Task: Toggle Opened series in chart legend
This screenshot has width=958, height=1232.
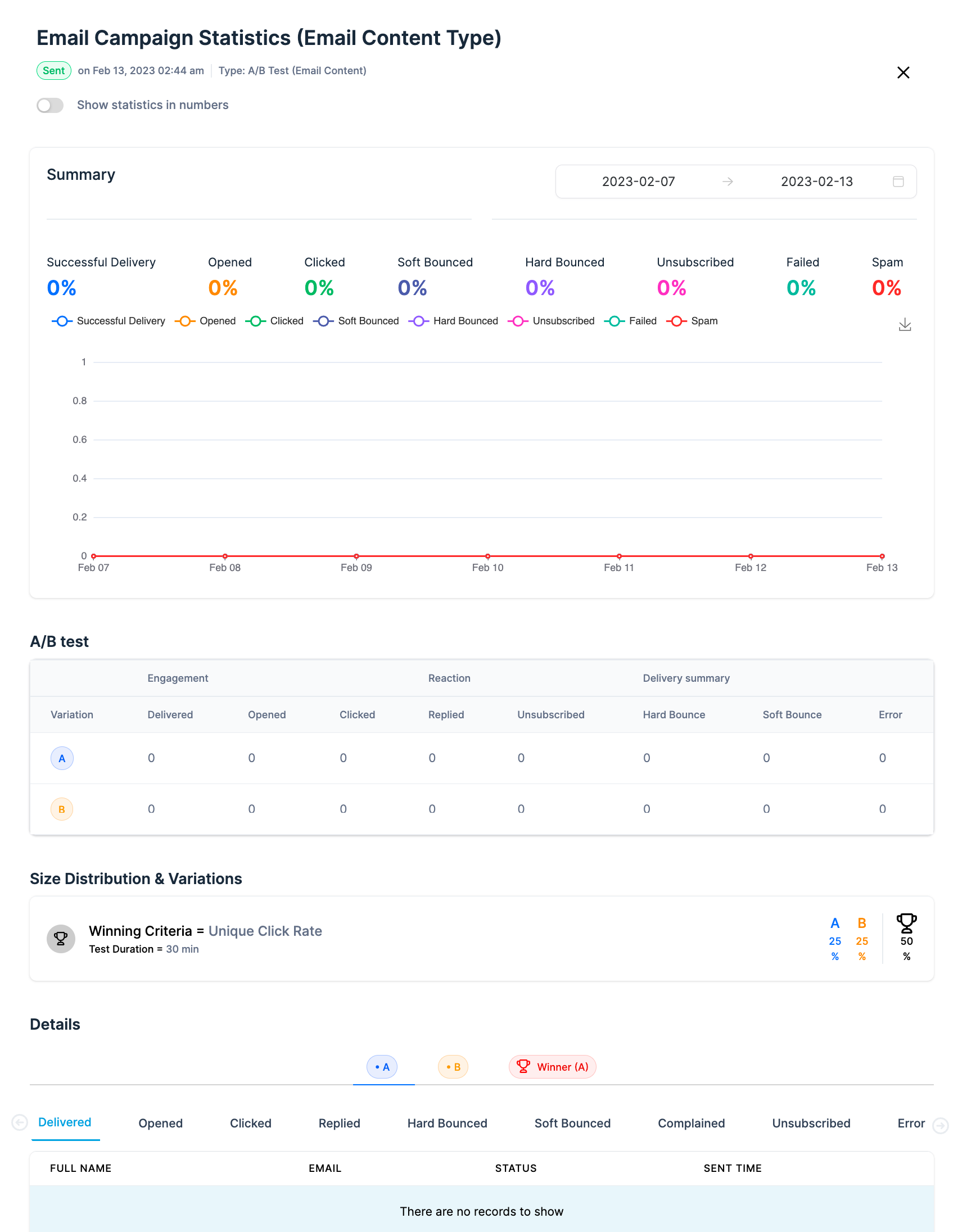Action: click(x=205, y=321)
